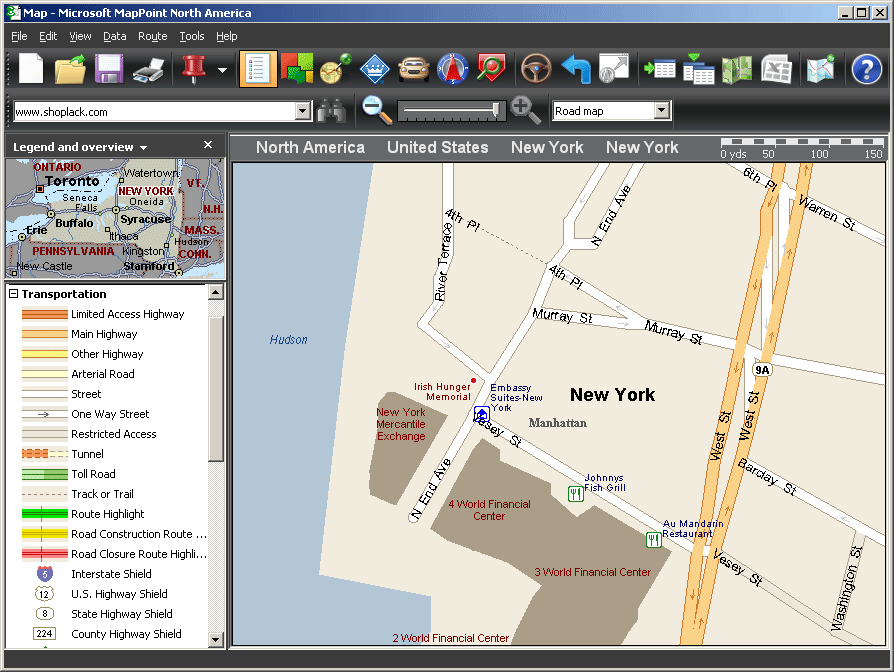Click the legend scrollbar thumb
894x672 pixels.
tap(216, 389)
